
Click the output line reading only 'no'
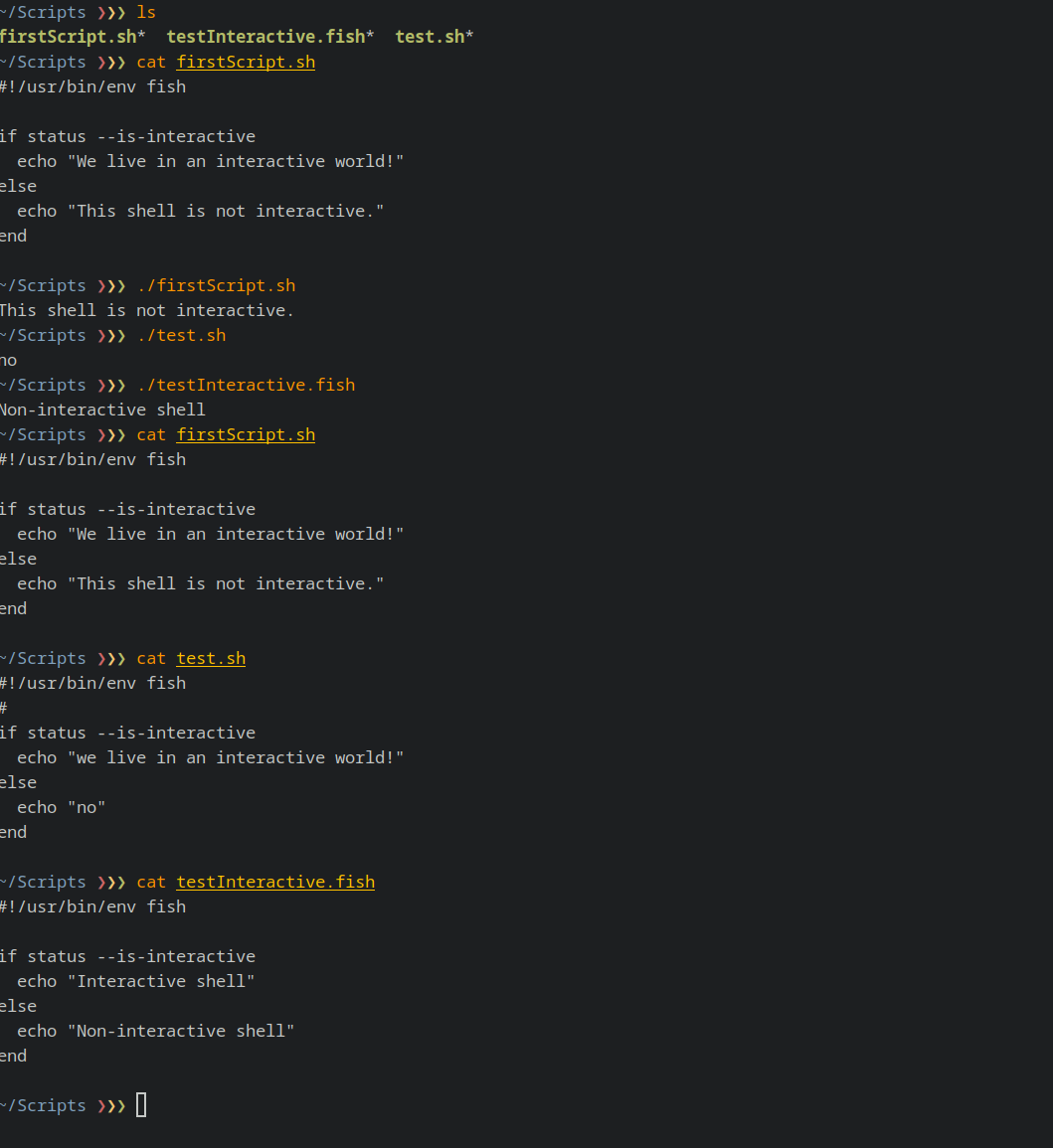8,360
